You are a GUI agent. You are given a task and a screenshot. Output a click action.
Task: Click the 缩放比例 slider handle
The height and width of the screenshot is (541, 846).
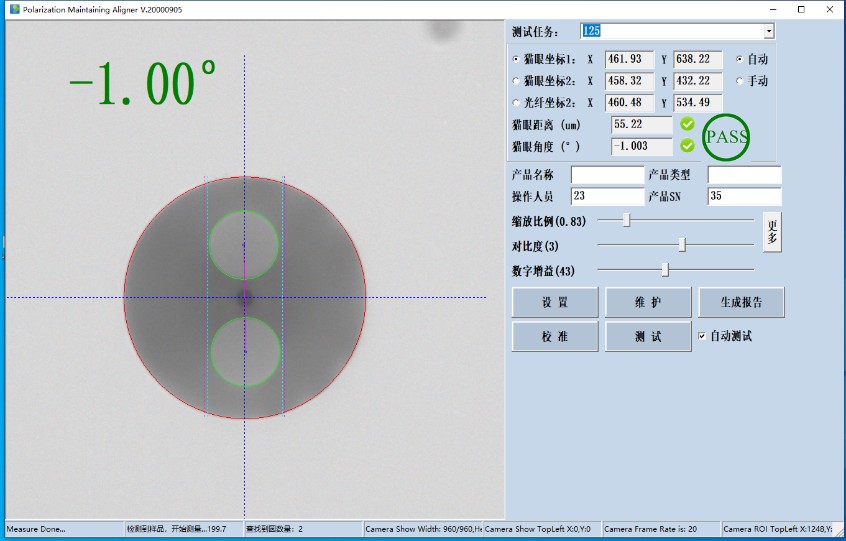tap(627, 220)
